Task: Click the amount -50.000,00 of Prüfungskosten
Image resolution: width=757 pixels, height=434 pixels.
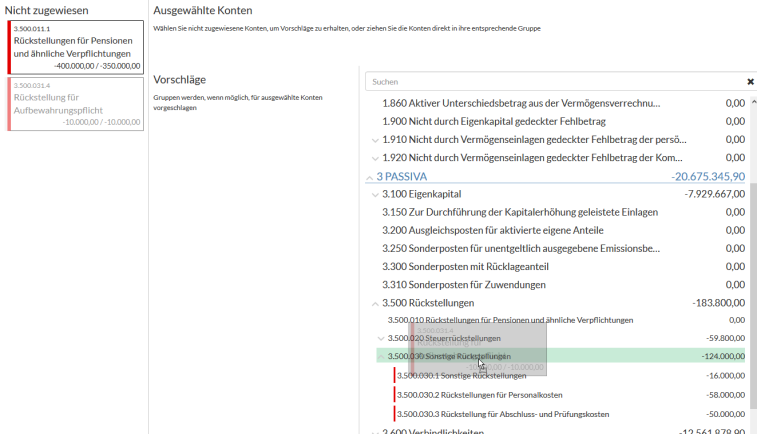Action: point(725,414)
